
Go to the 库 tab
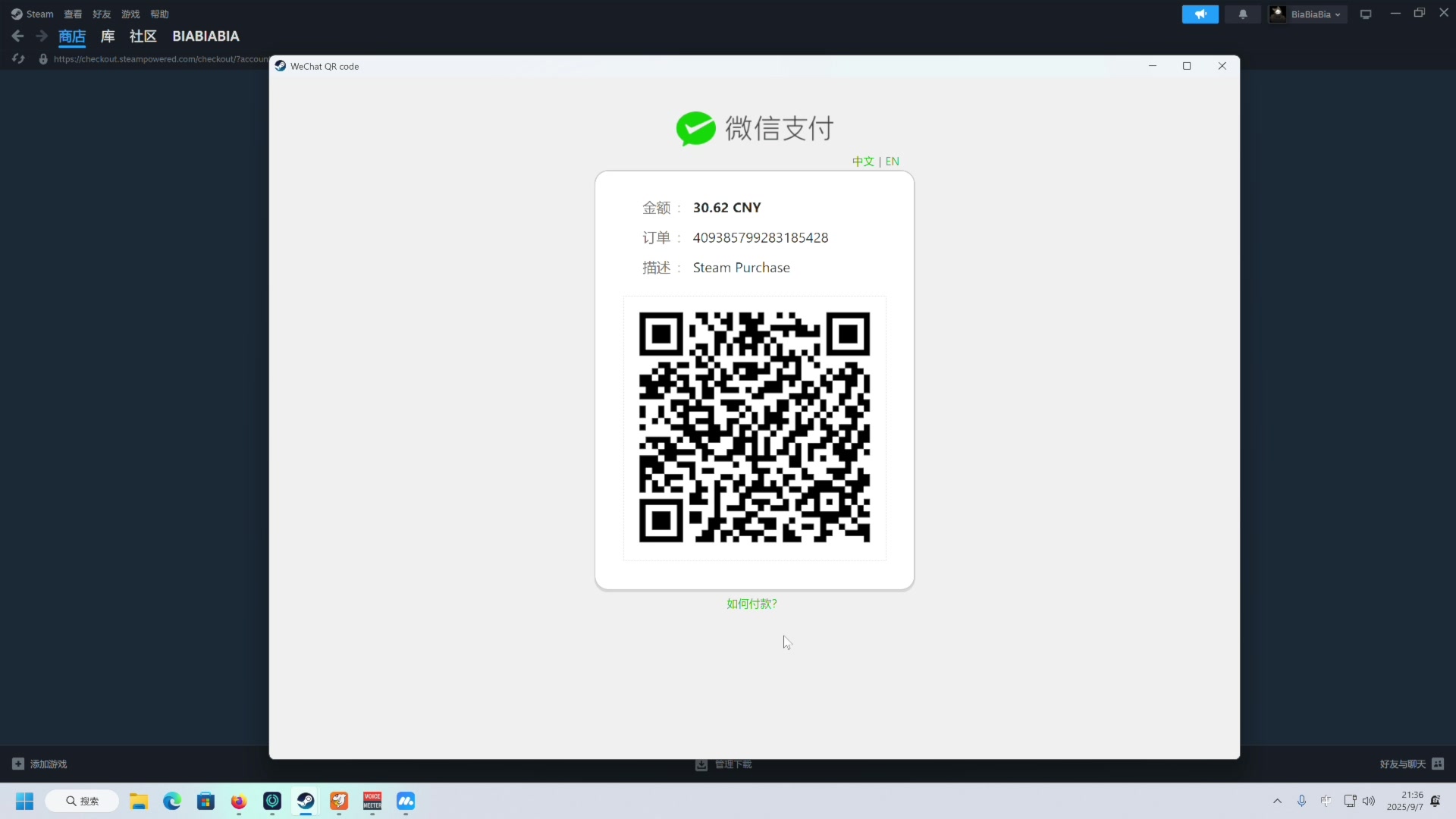click(108, 36)
